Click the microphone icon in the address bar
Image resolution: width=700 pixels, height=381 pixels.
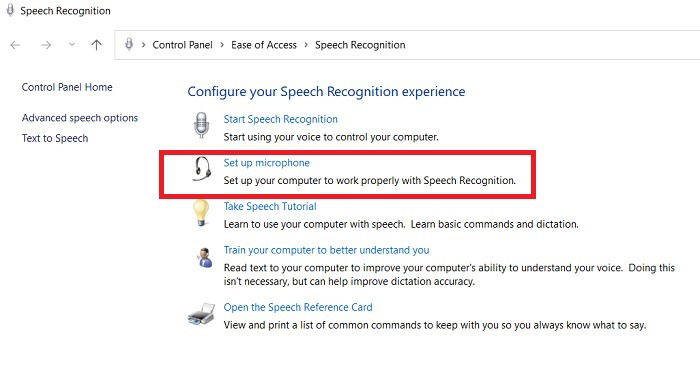pyautogui.click(x=129, y=44)
